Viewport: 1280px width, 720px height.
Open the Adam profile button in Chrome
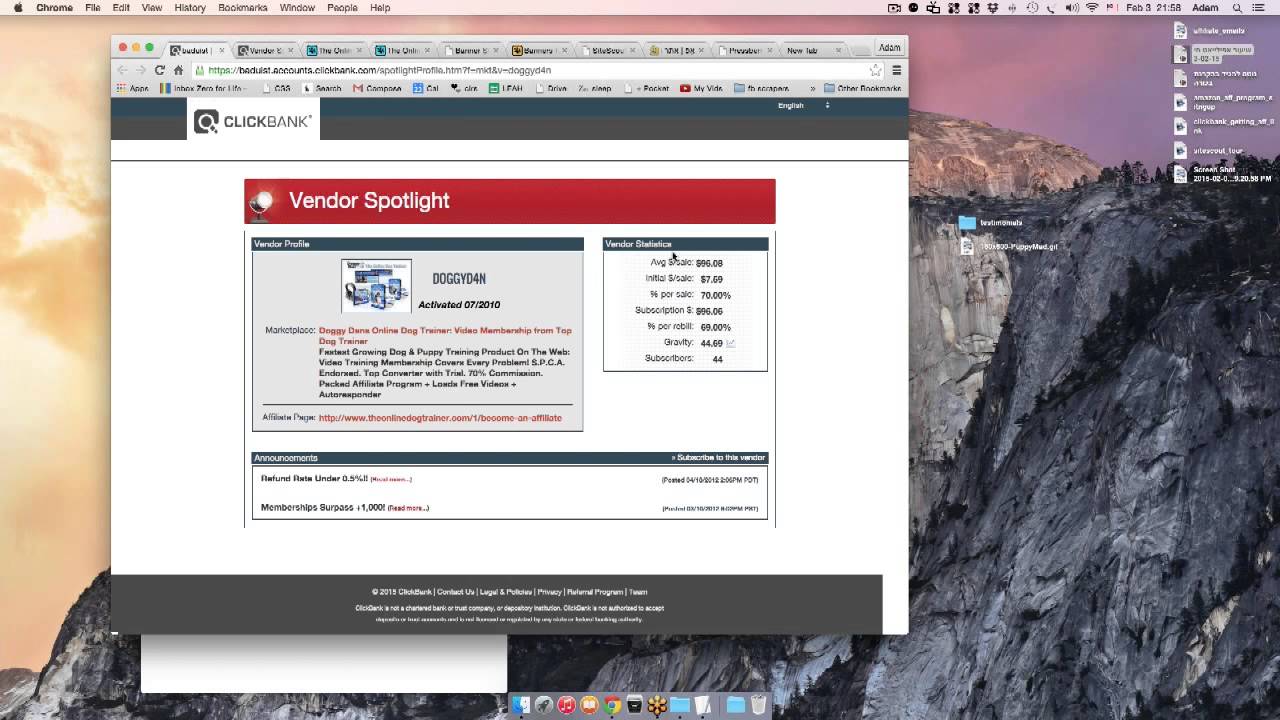(889, 48)
